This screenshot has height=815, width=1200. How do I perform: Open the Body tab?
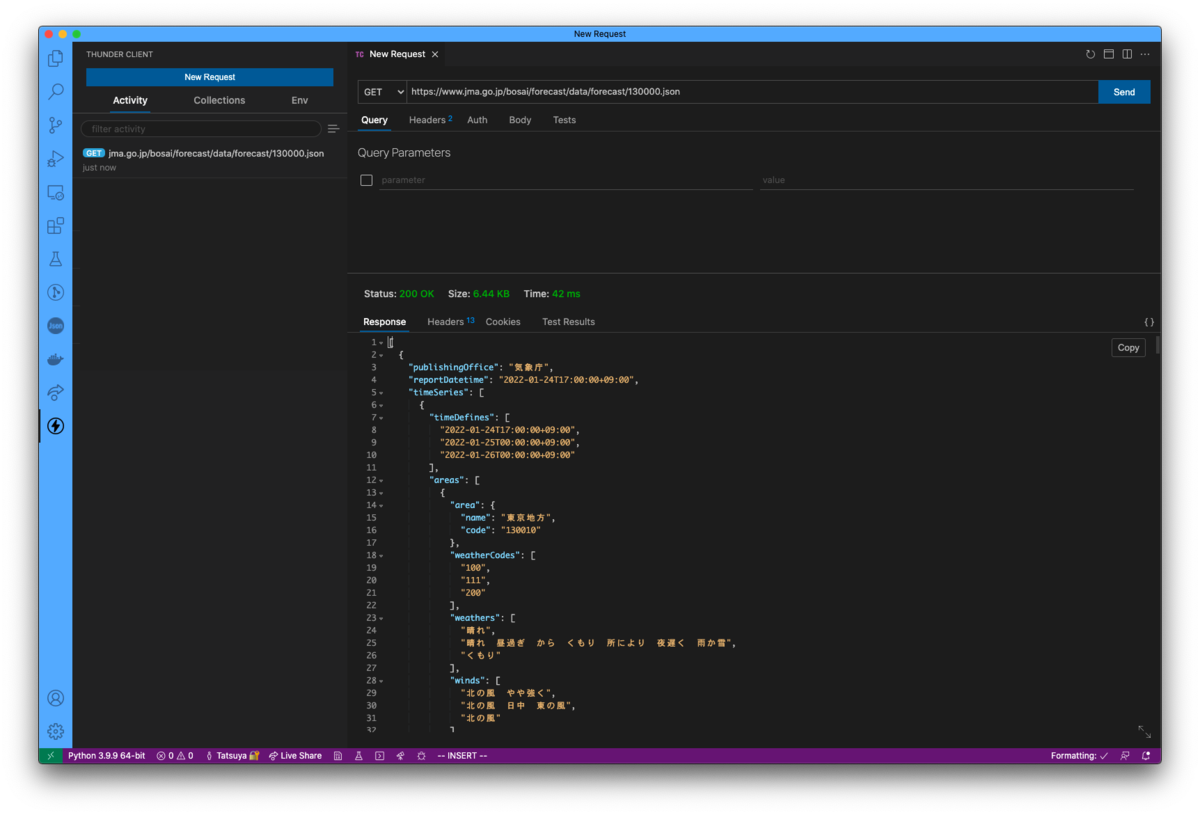coord(520,120)
